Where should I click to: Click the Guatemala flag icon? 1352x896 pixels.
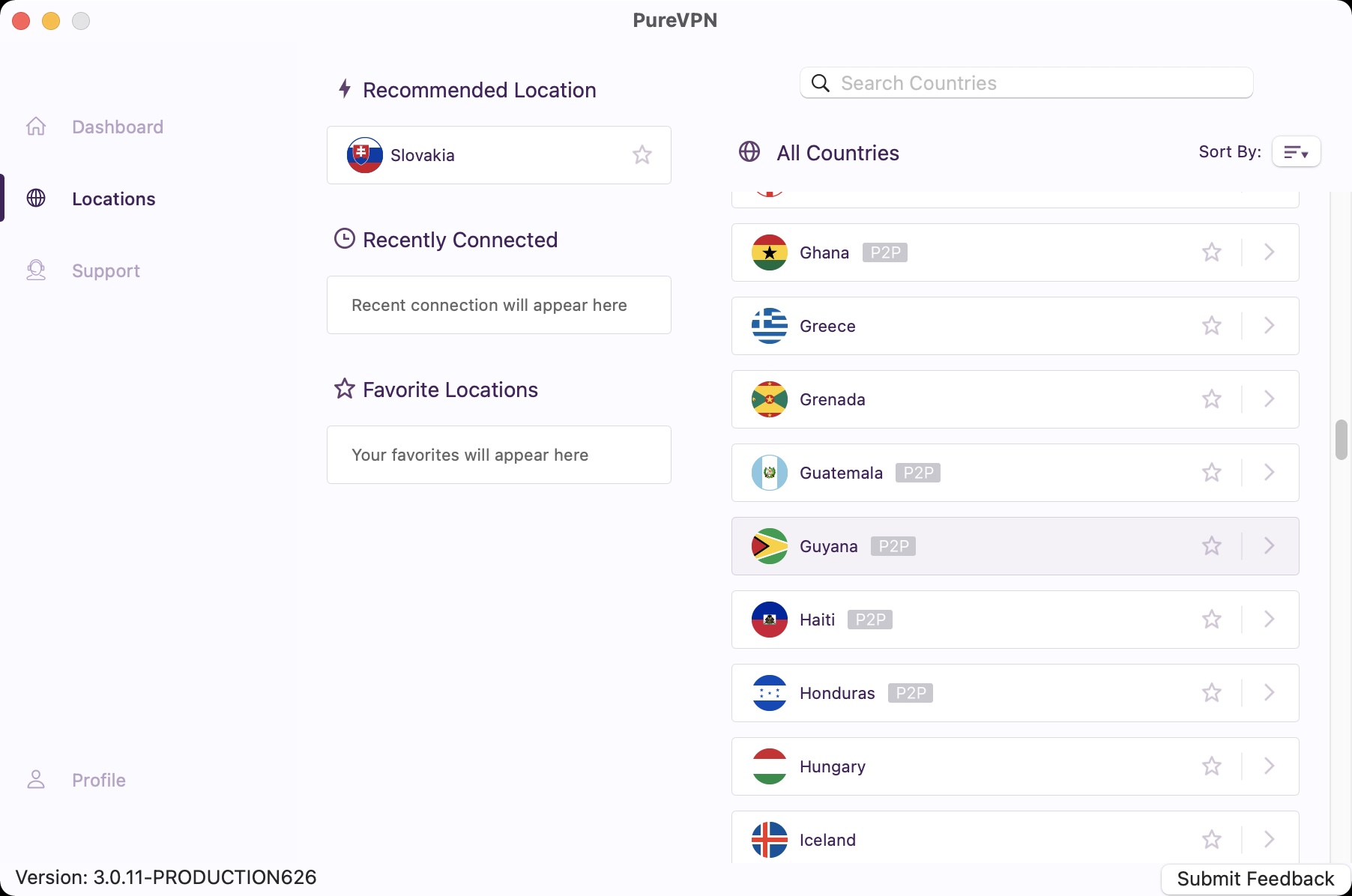770,473
